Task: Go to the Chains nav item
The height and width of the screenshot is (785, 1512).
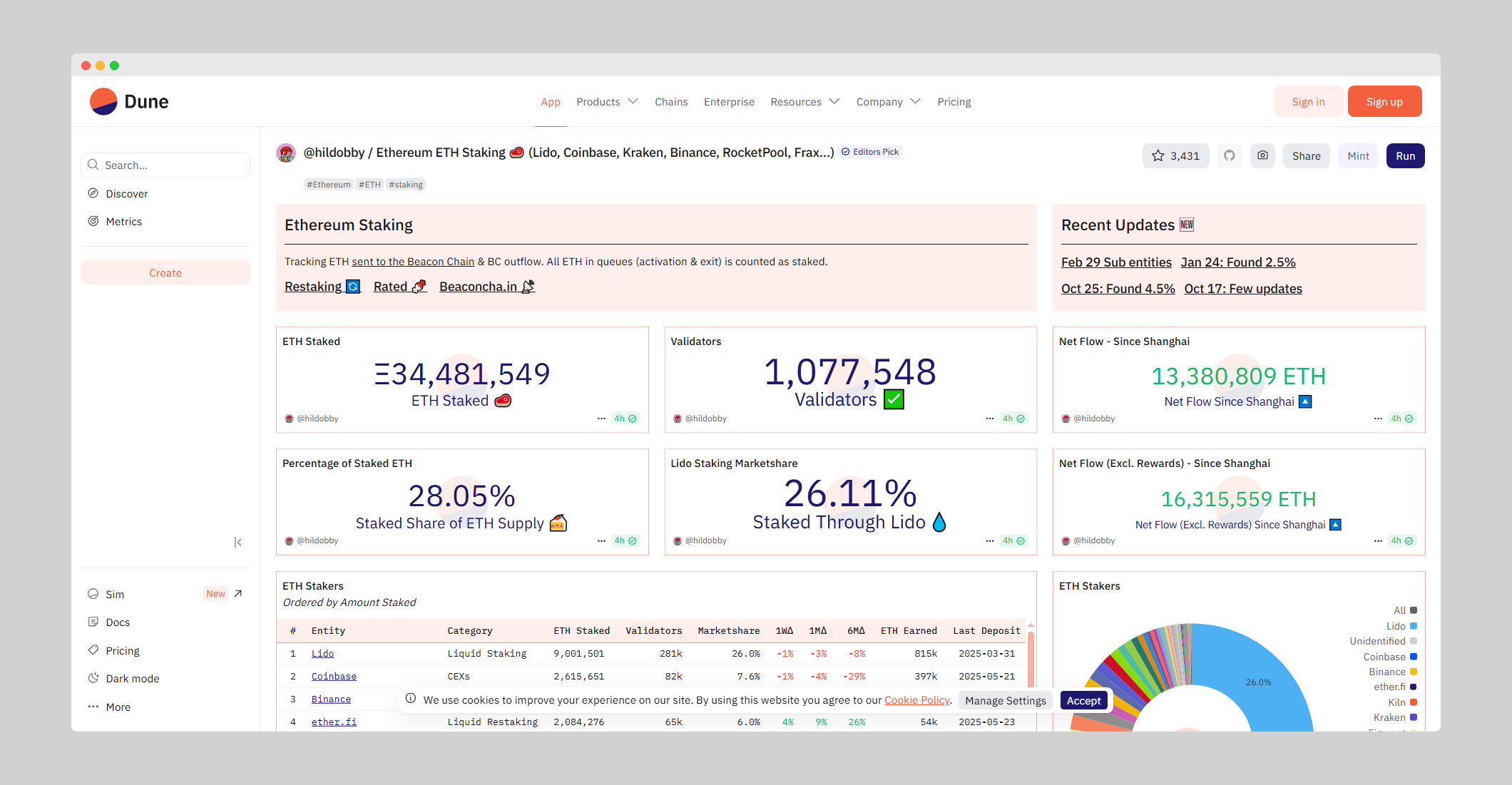Action: pos(671,102)
